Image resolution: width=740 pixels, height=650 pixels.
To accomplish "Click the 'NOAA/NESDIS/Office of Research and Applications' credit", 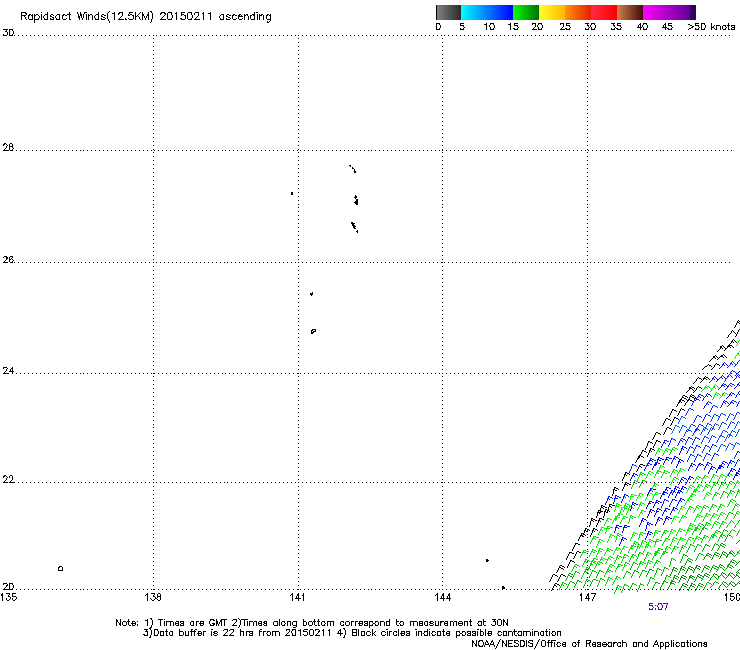I will 589,644.
